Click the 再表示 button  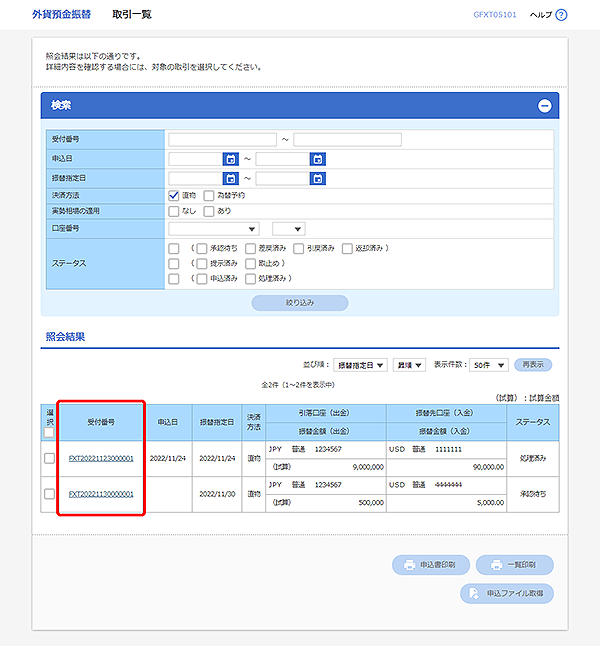[x=533, y=365]
